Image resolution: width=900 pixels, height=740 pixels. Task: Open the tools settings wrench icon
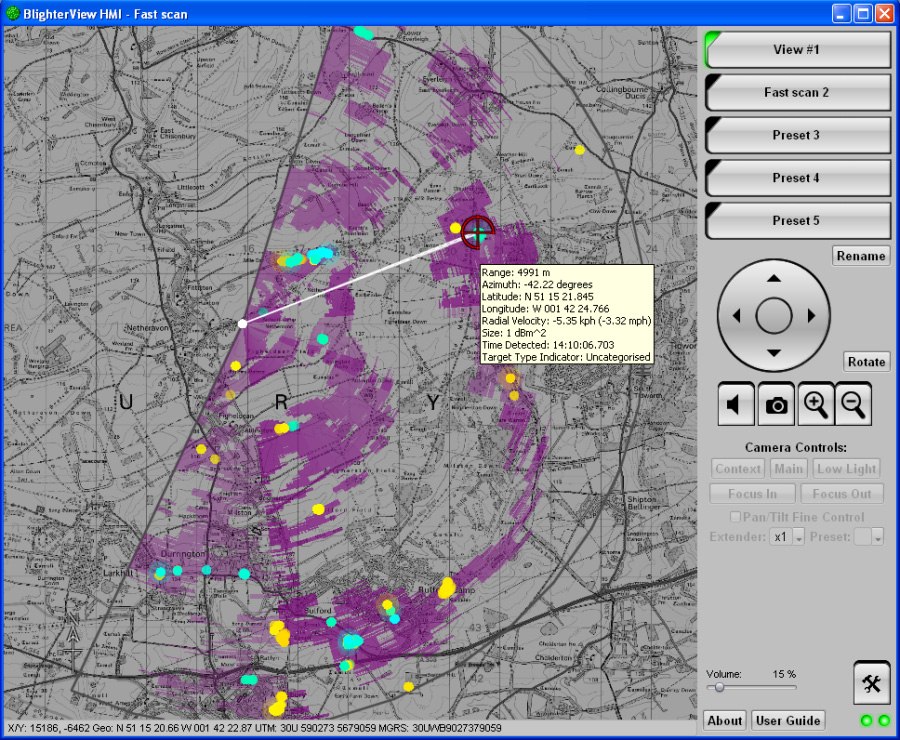(x=871, y=683)
